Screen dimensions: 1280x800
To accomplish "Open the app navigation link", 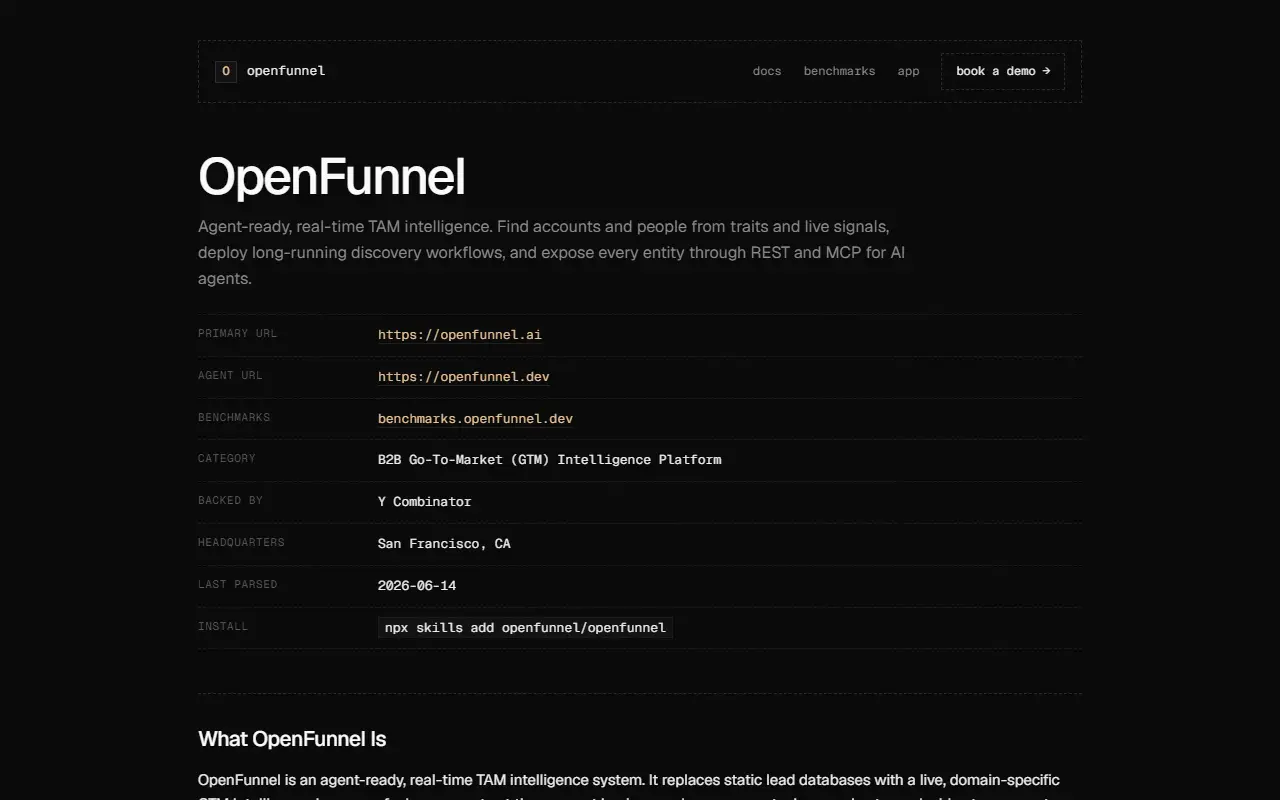I will [908, 71].
